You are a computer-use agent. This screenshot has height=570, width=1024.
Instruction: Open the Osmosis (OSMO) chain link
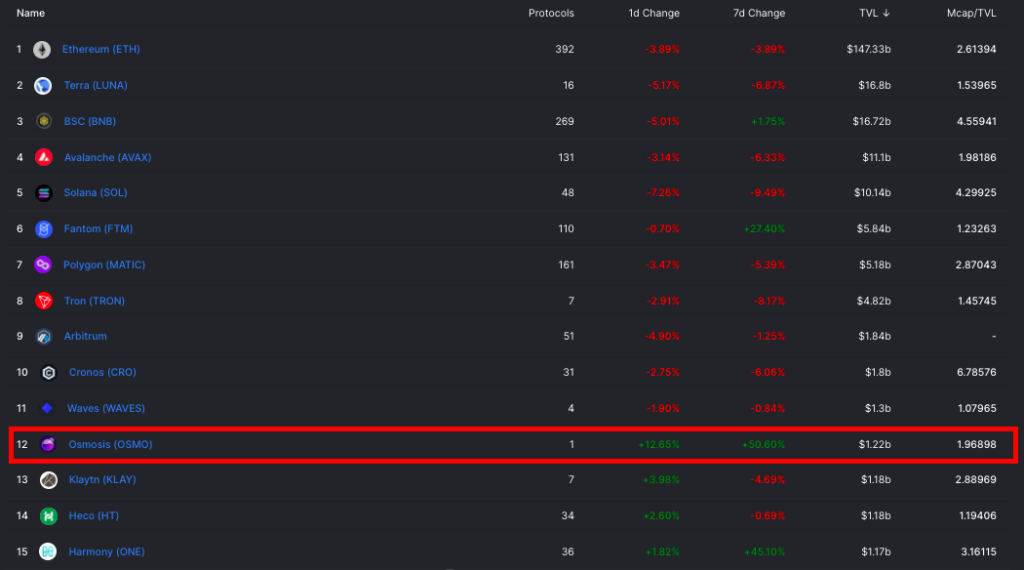point(110,444)
